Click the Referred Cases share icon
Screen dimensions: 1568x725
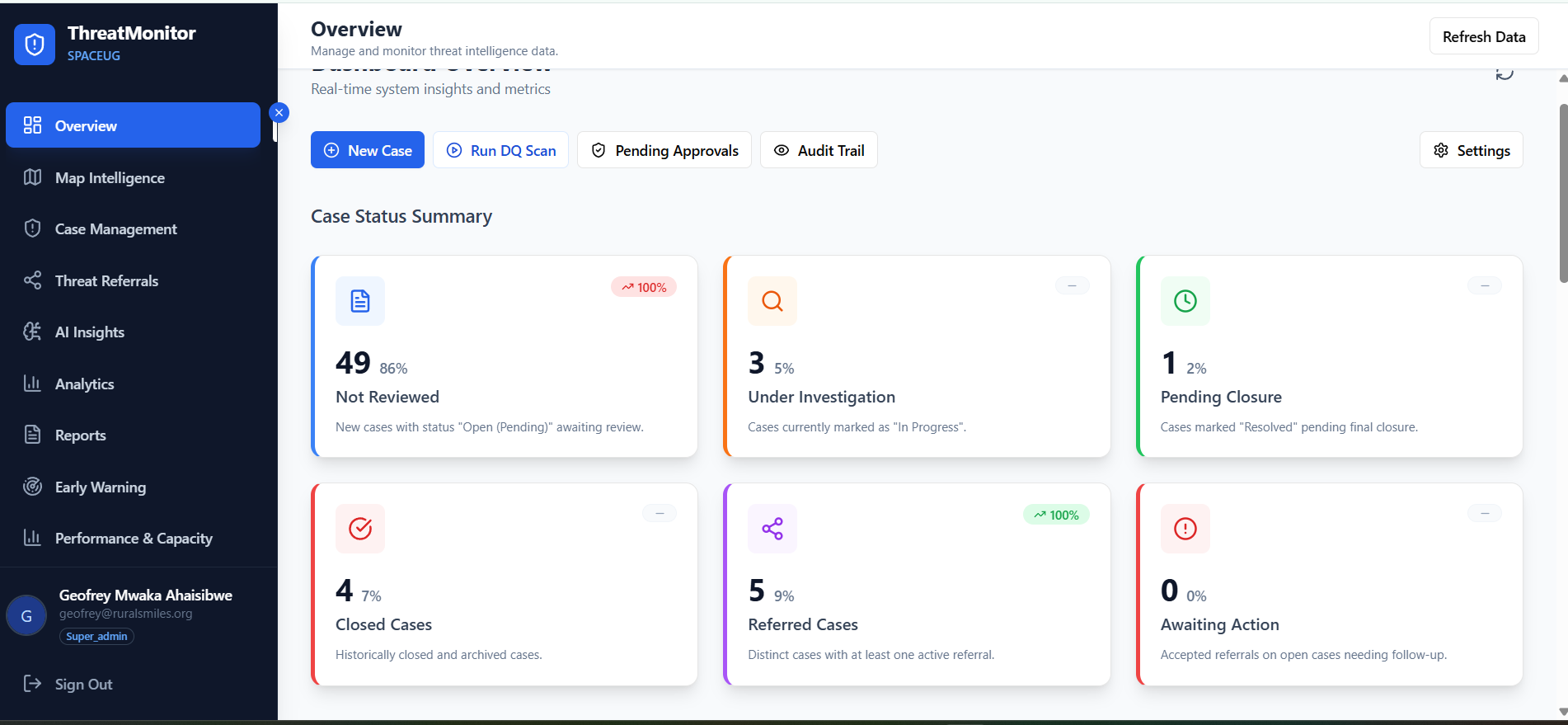[x=772, y=529]
